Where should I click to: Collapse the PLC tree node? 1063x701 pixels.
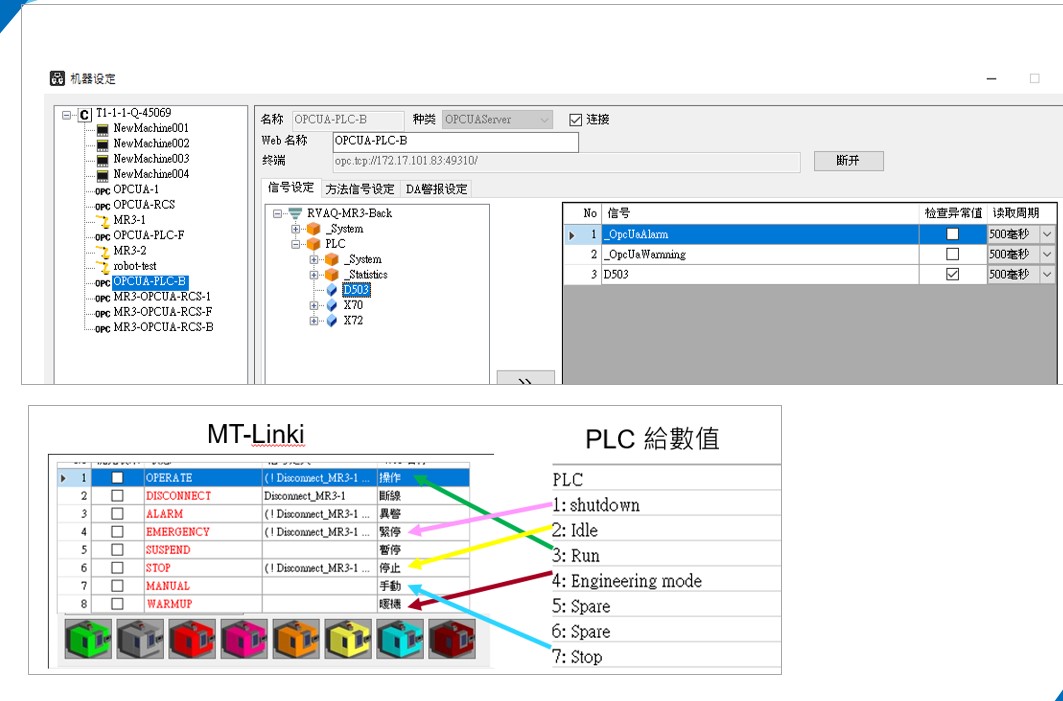296,244
